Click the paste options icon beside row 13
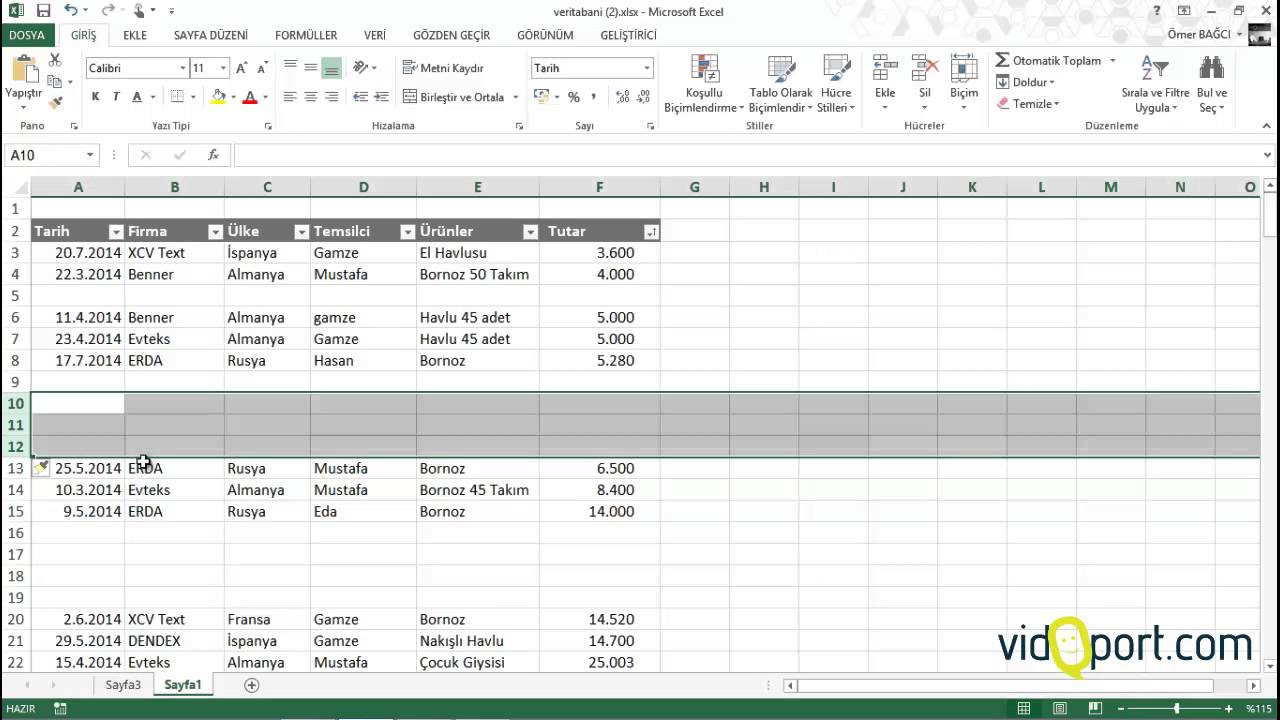 click(41, 467)
